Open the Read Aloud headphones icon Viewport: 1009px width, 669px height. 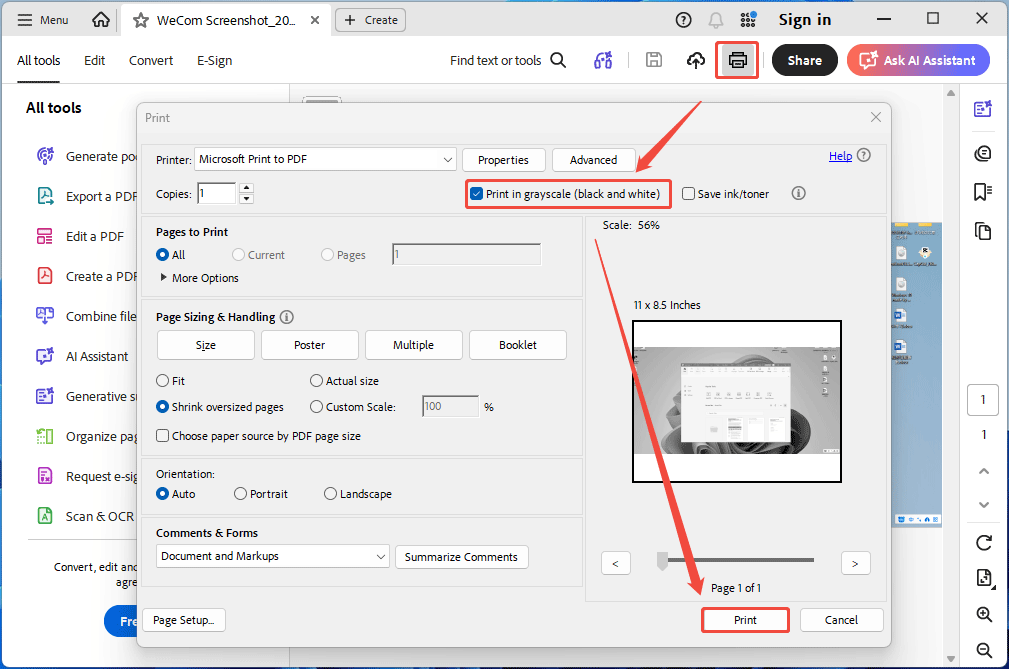pos(603,60)
